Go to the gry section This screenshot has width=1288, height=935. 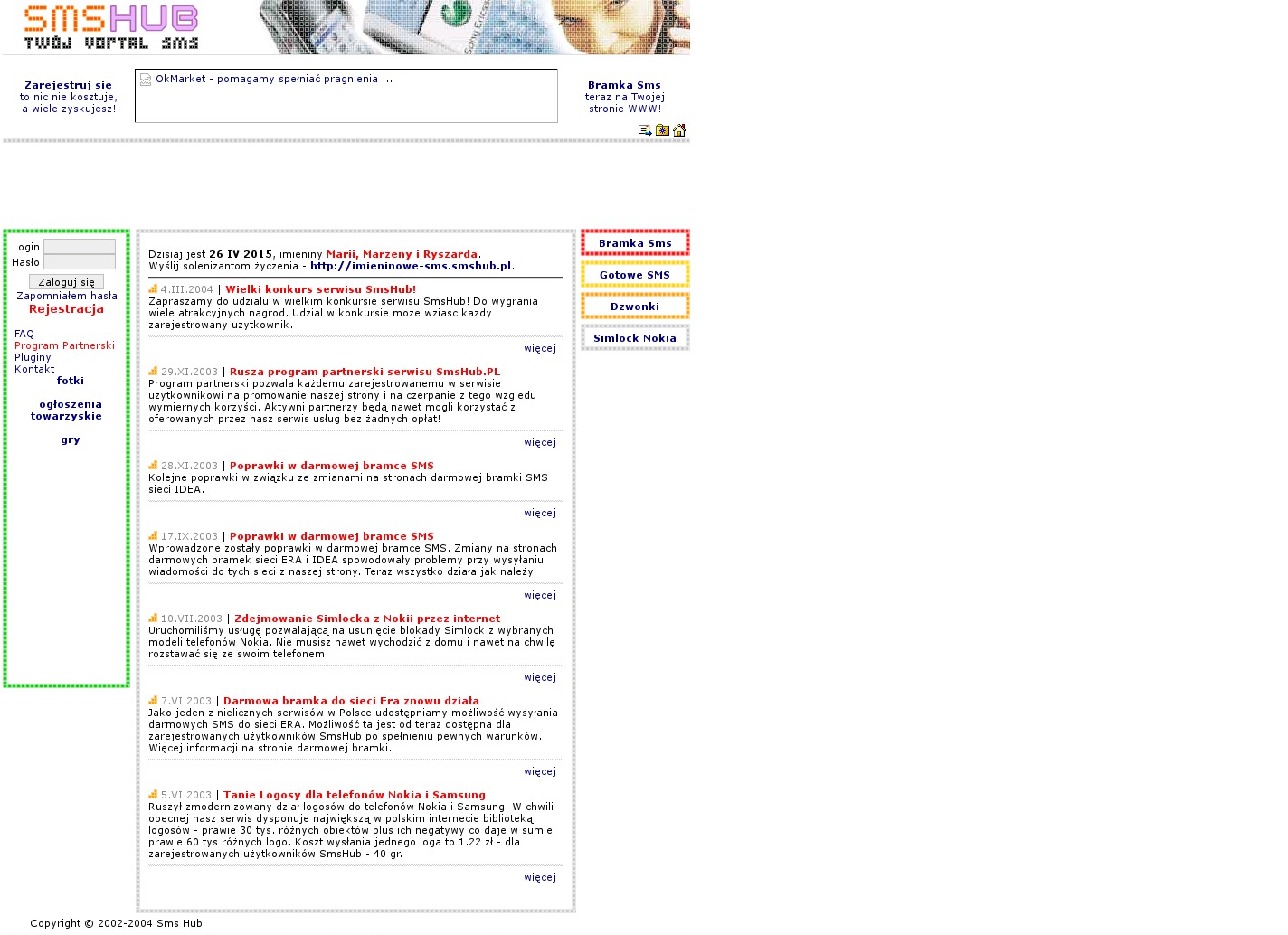pos(71,439)
